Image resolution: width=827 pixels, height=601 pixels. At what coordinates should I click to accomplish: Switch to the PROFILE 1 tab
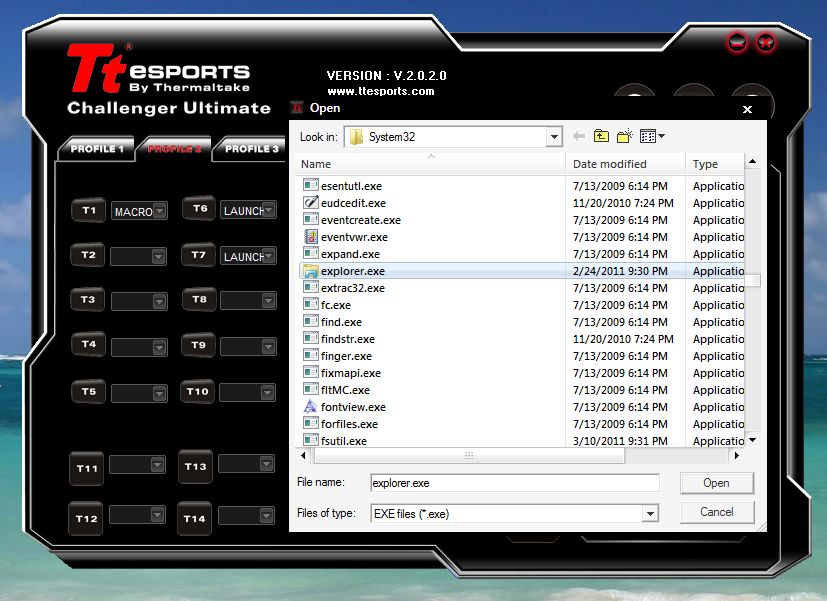97,149
